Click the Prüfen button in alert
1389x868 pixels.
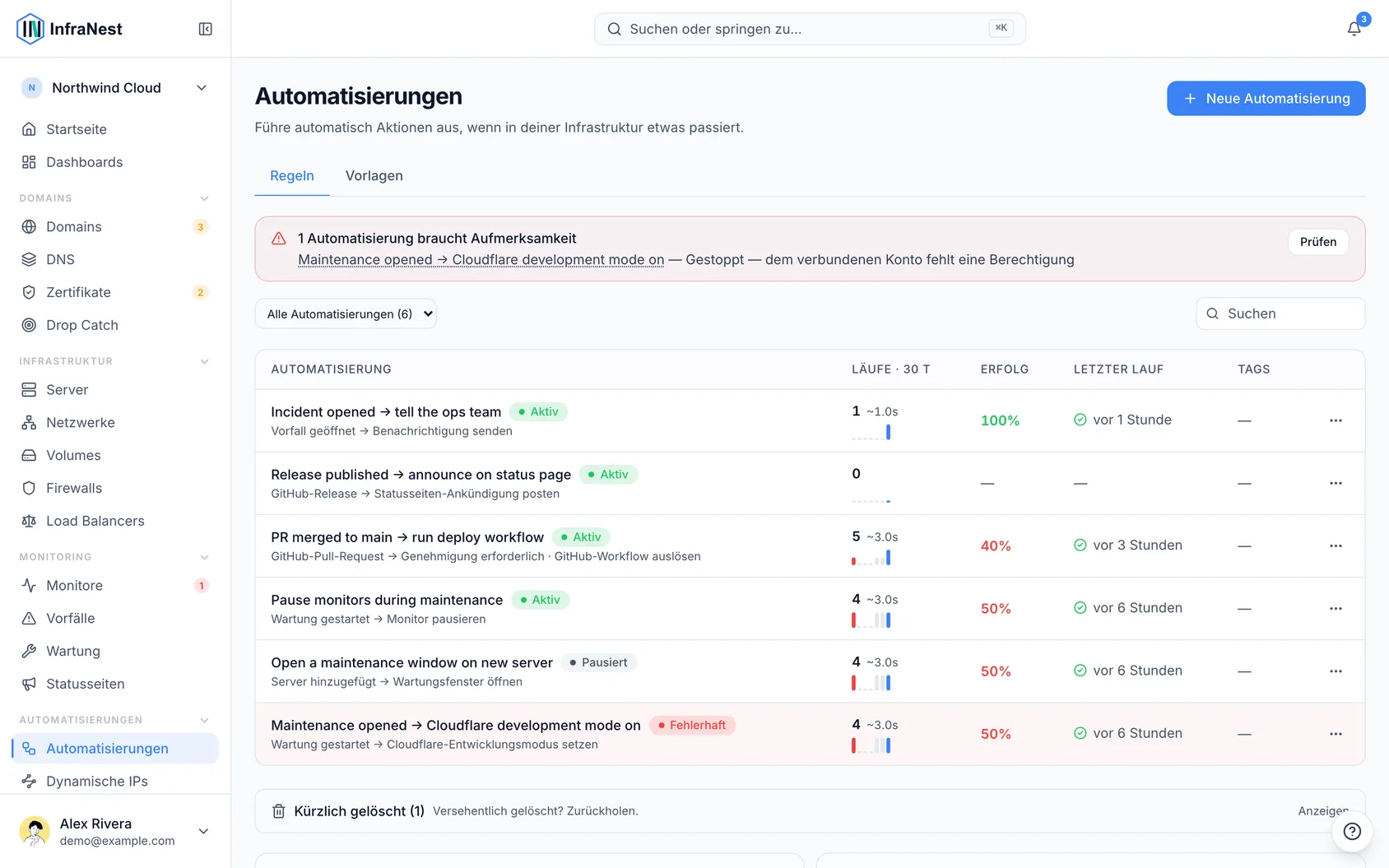coord(1318,242)
